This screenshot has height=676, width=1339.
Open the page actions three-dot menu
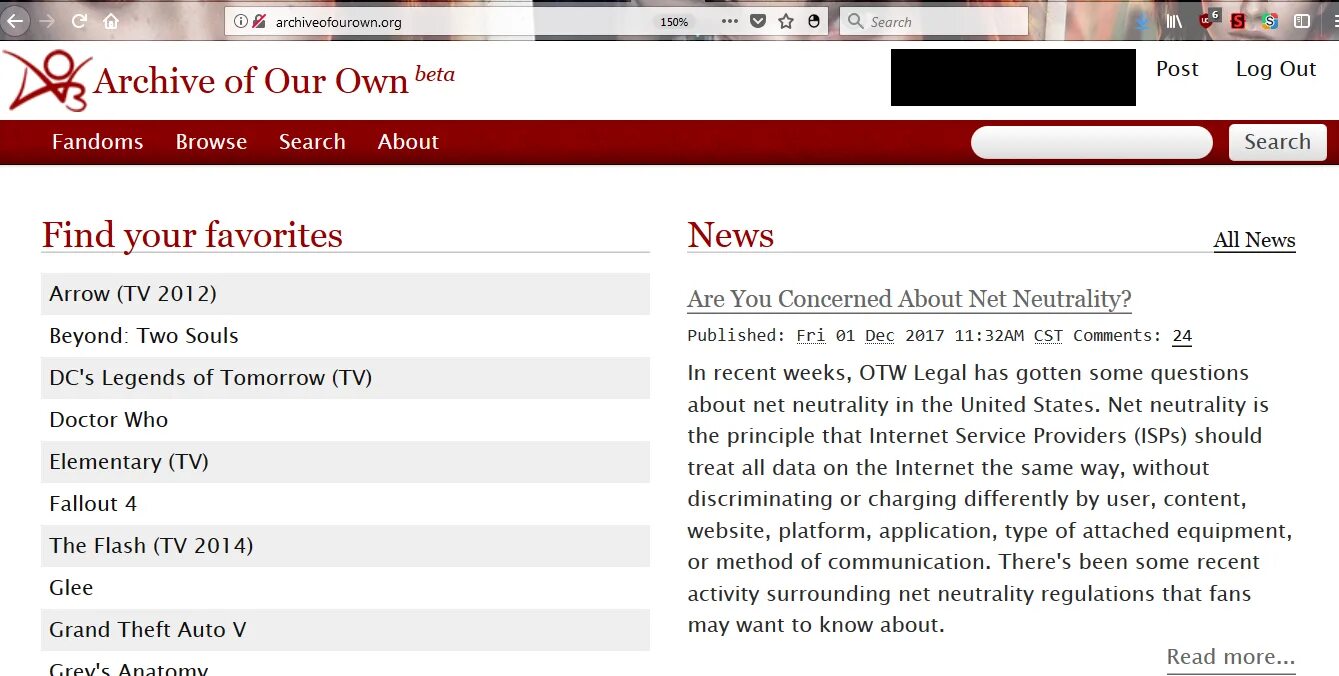pos(730,21)
